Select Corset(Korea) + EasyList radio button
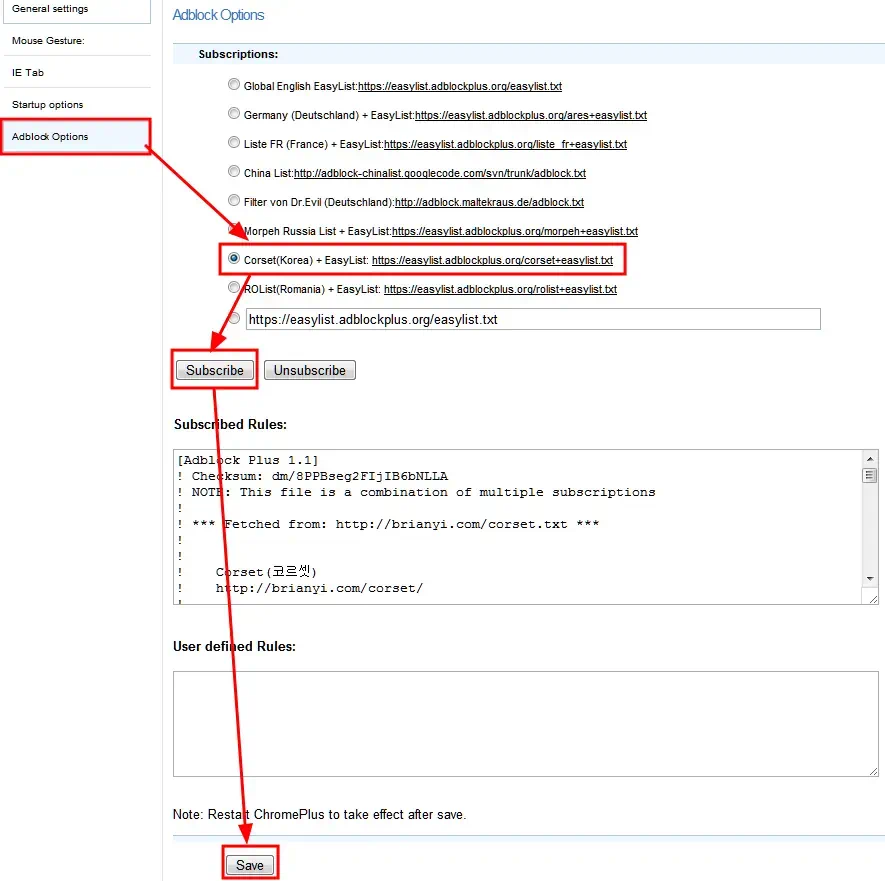Image resolution: width=885 pixels, height=881 pixels. coord(234,259)
